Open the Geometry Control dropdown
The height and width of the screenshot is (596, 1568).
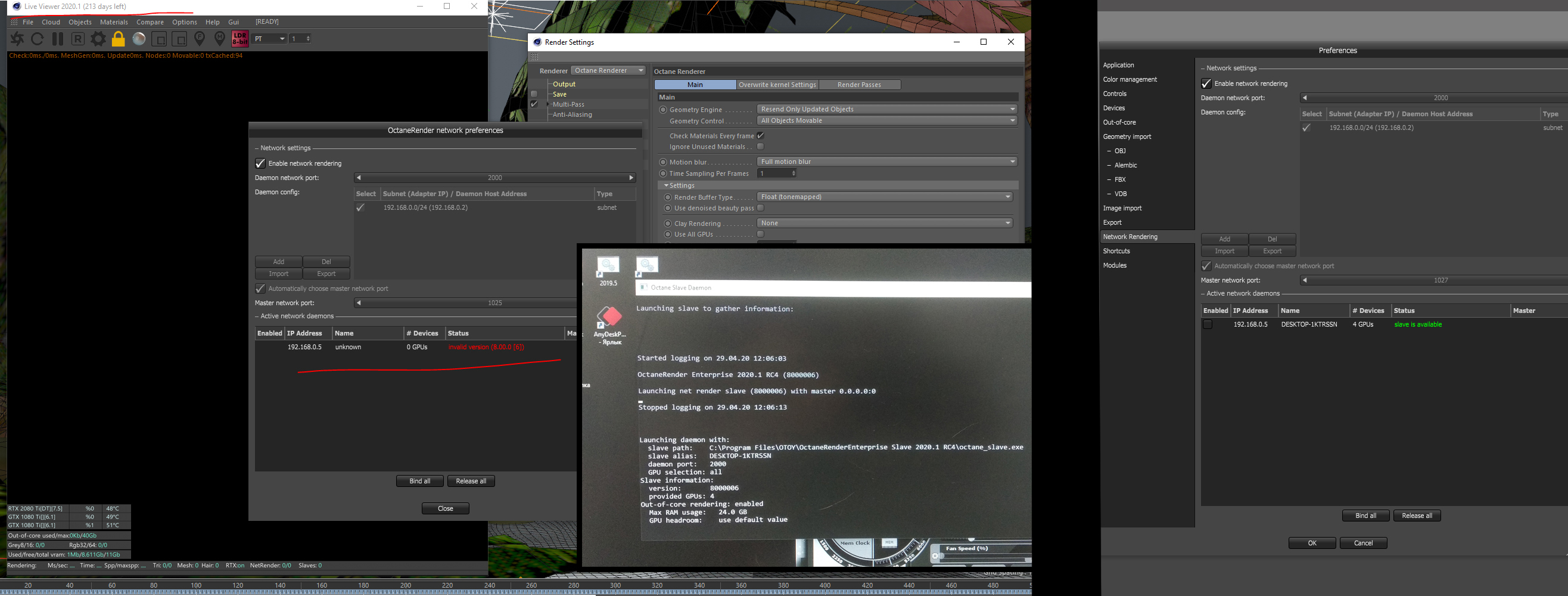pos(887,120)
